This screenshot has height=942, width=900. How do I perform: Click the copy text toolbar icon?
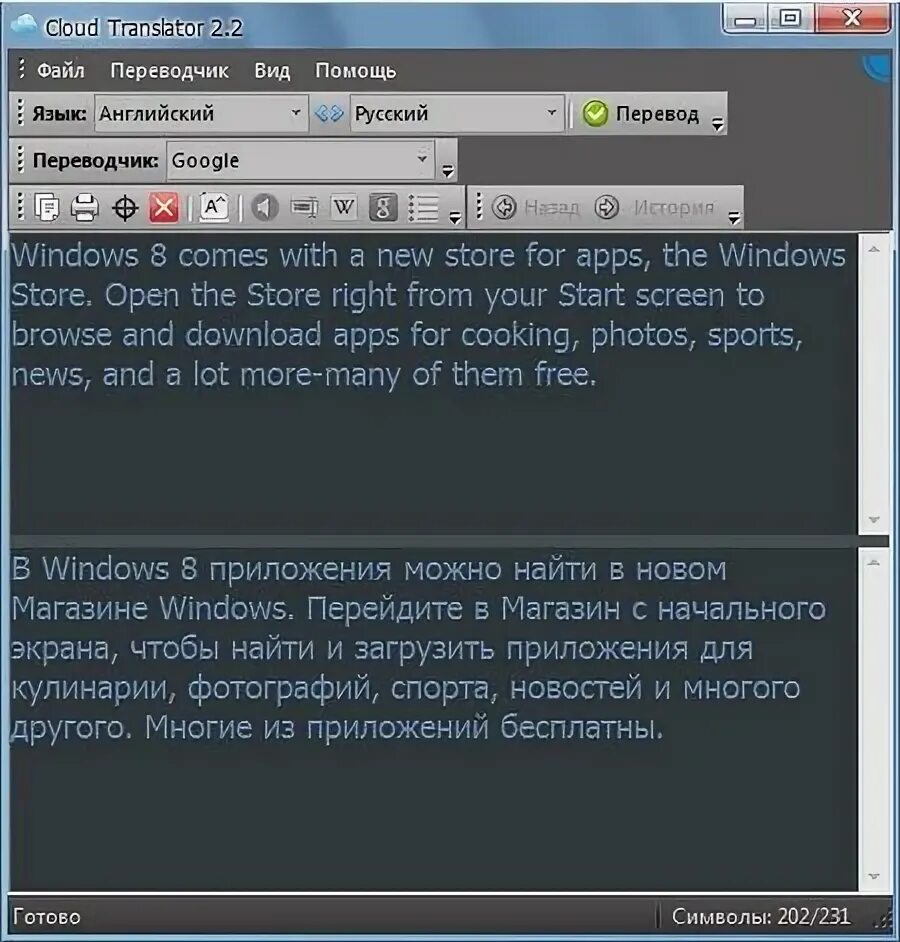(x=46, y=208)
